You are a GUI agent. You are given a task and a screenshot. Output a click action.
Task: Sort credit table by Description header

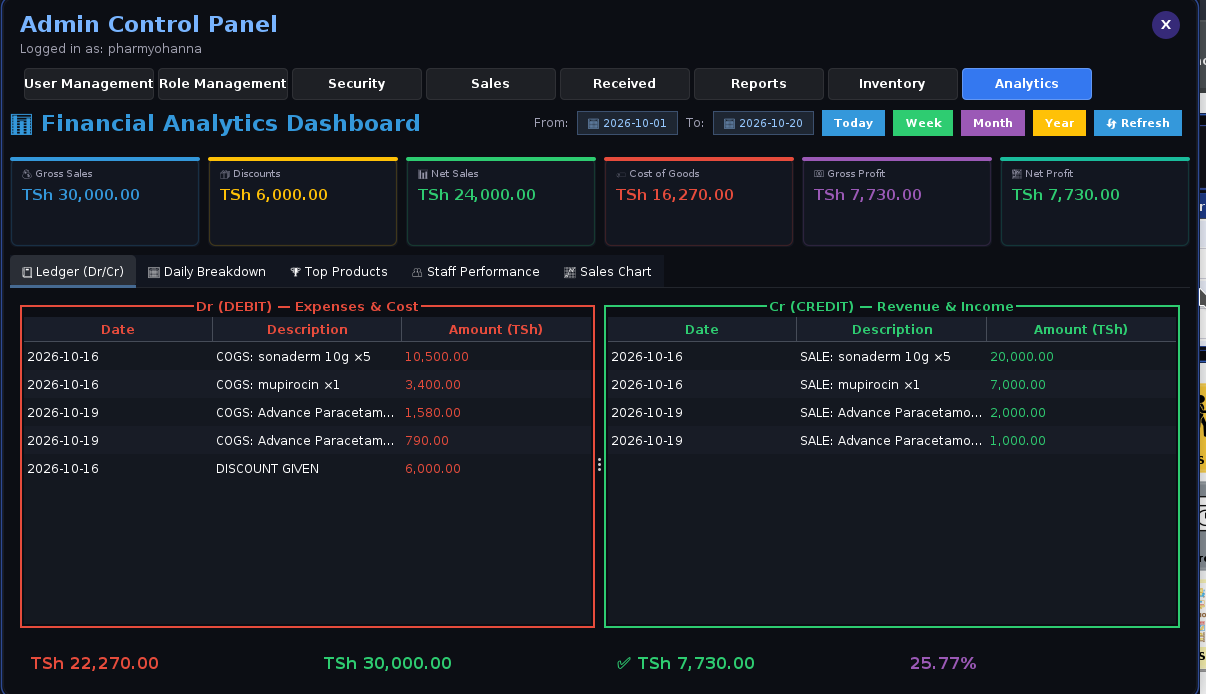pos(892,329)
